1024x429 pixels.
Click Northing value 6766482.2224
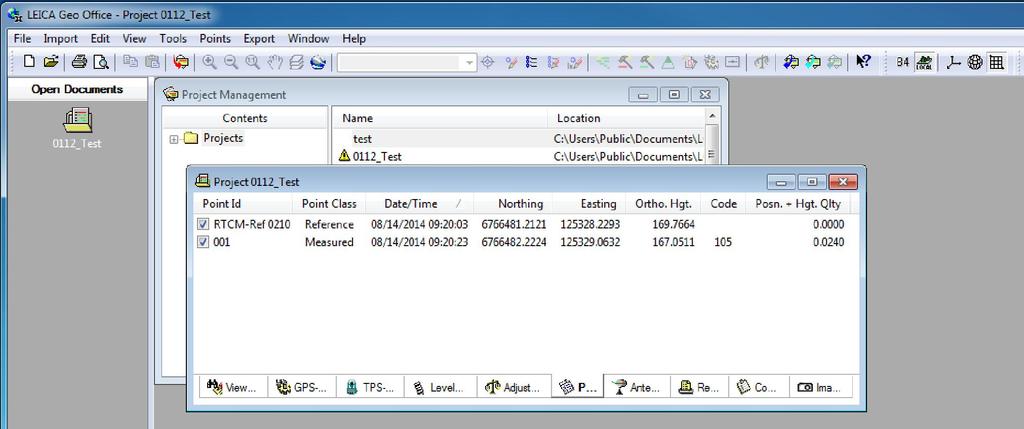click(514, 242)
